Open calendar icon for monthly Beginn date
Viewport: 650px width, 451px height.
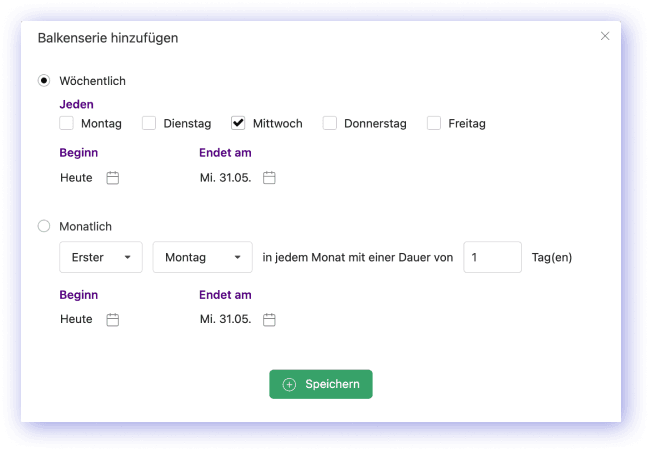click(x=113, y=320)
